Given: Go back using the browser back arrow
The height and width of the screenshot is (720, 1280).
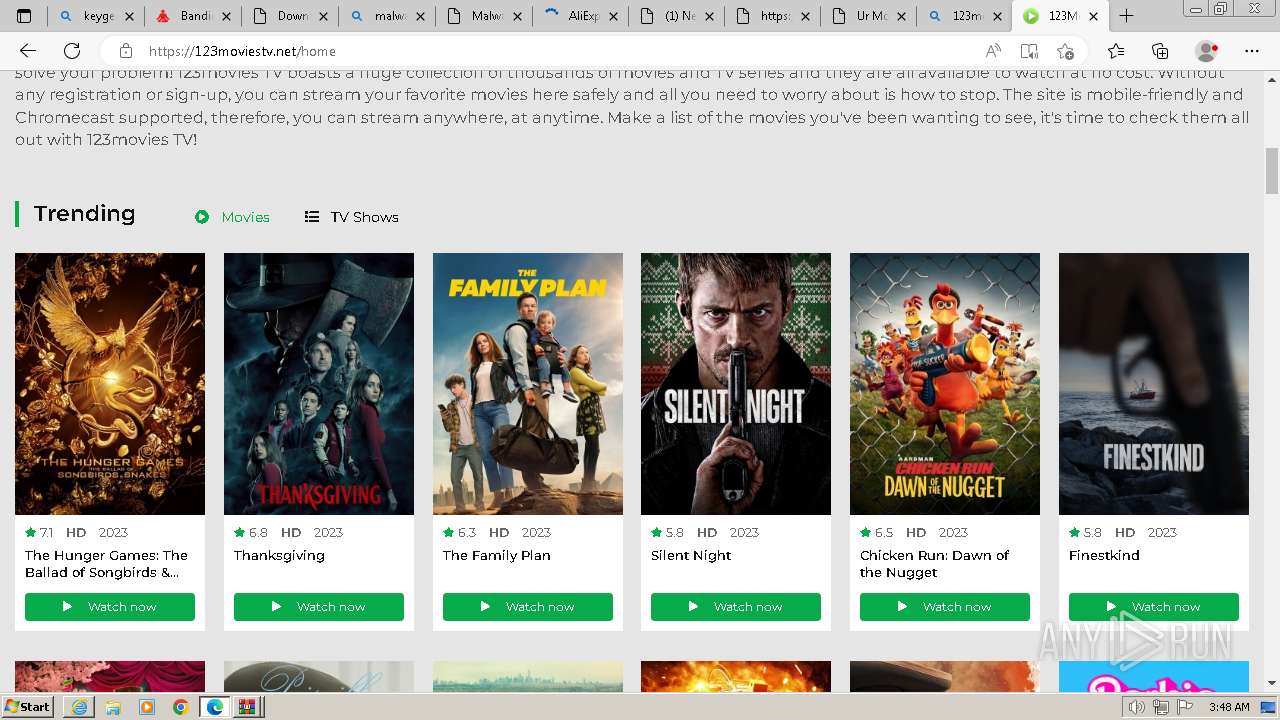Looking at the screenshot, I should [x=28, y=51].
